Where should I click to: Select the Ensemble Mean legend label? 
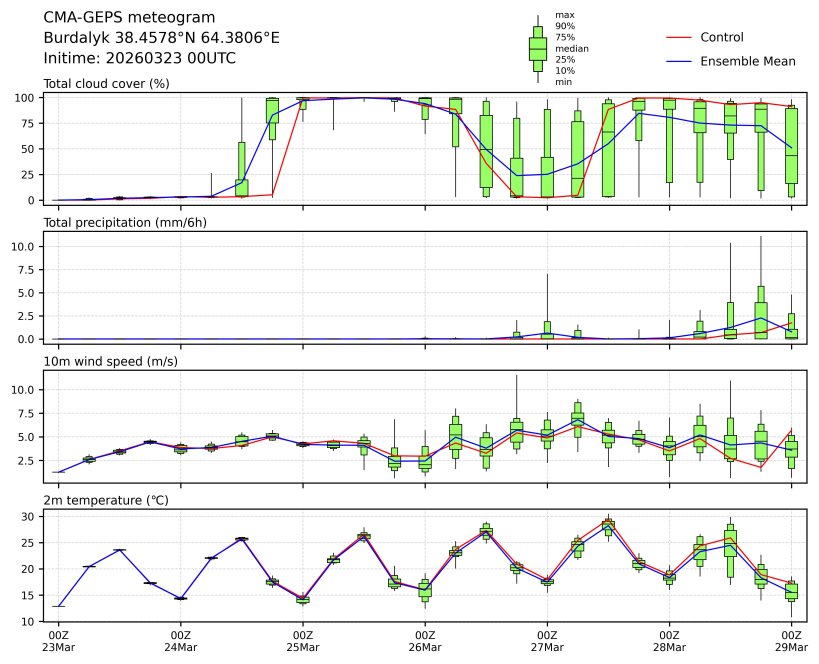[747, 61]
